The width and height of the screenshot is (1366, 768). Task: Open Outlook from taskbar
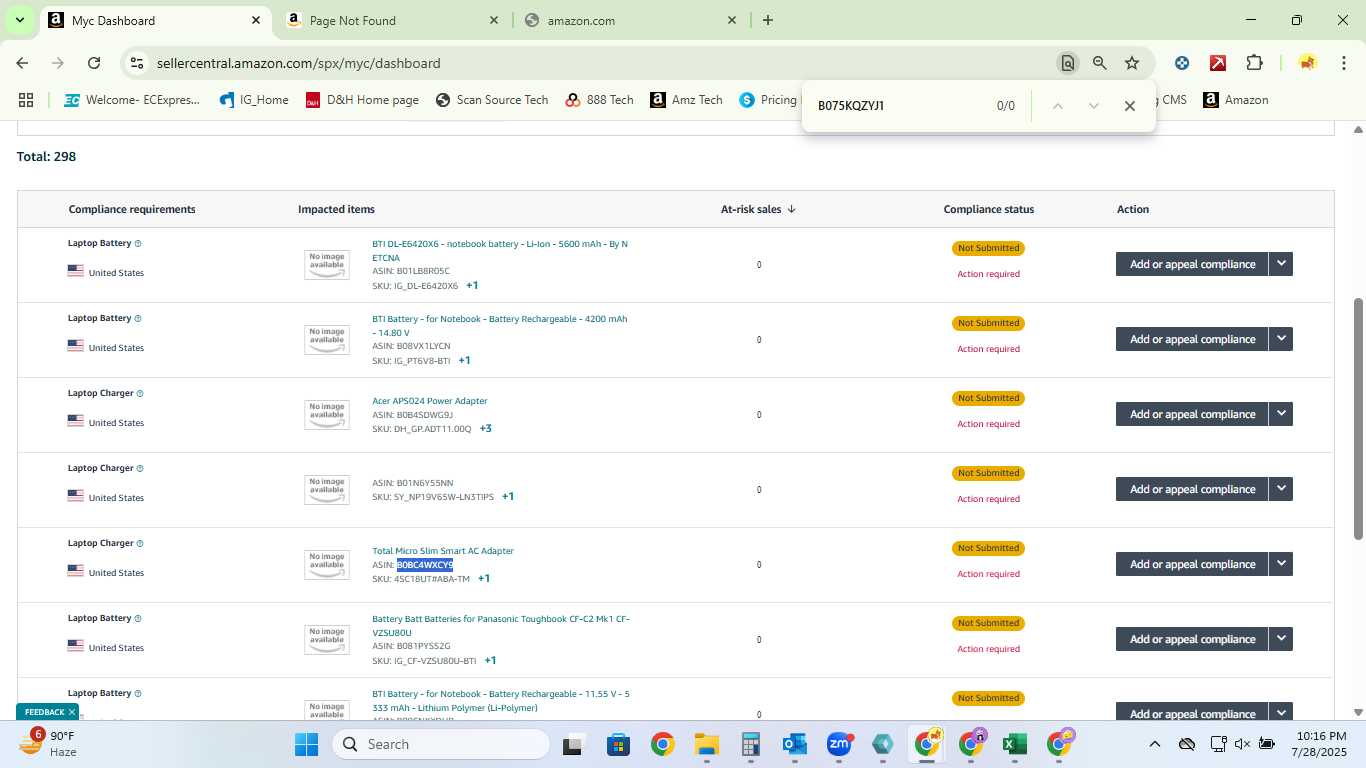(795, 744)
